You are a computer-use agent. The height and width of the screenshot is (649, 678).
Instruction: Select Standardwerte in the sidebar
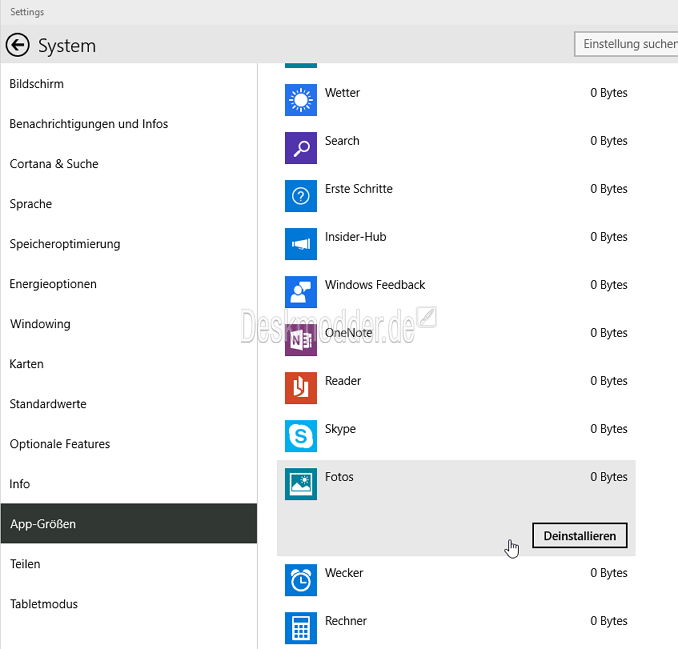(128, 404)
